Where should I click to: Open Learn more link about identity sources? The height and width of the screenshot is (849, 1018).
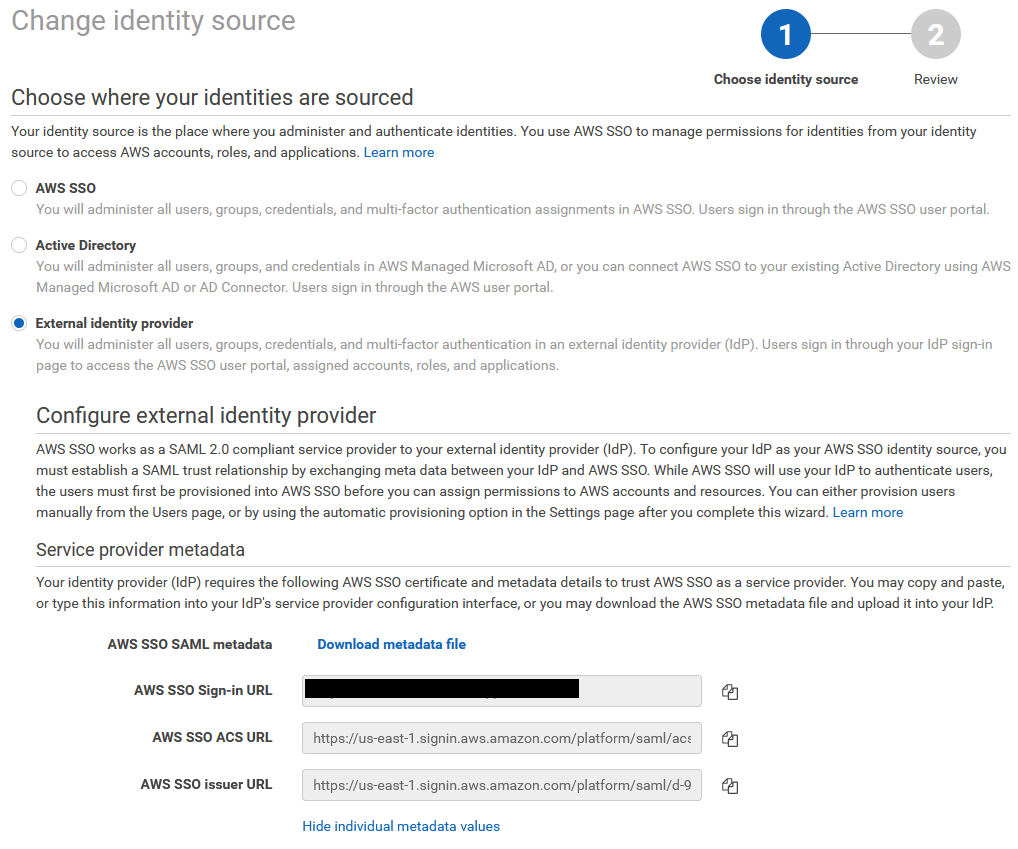coord(398,152)
